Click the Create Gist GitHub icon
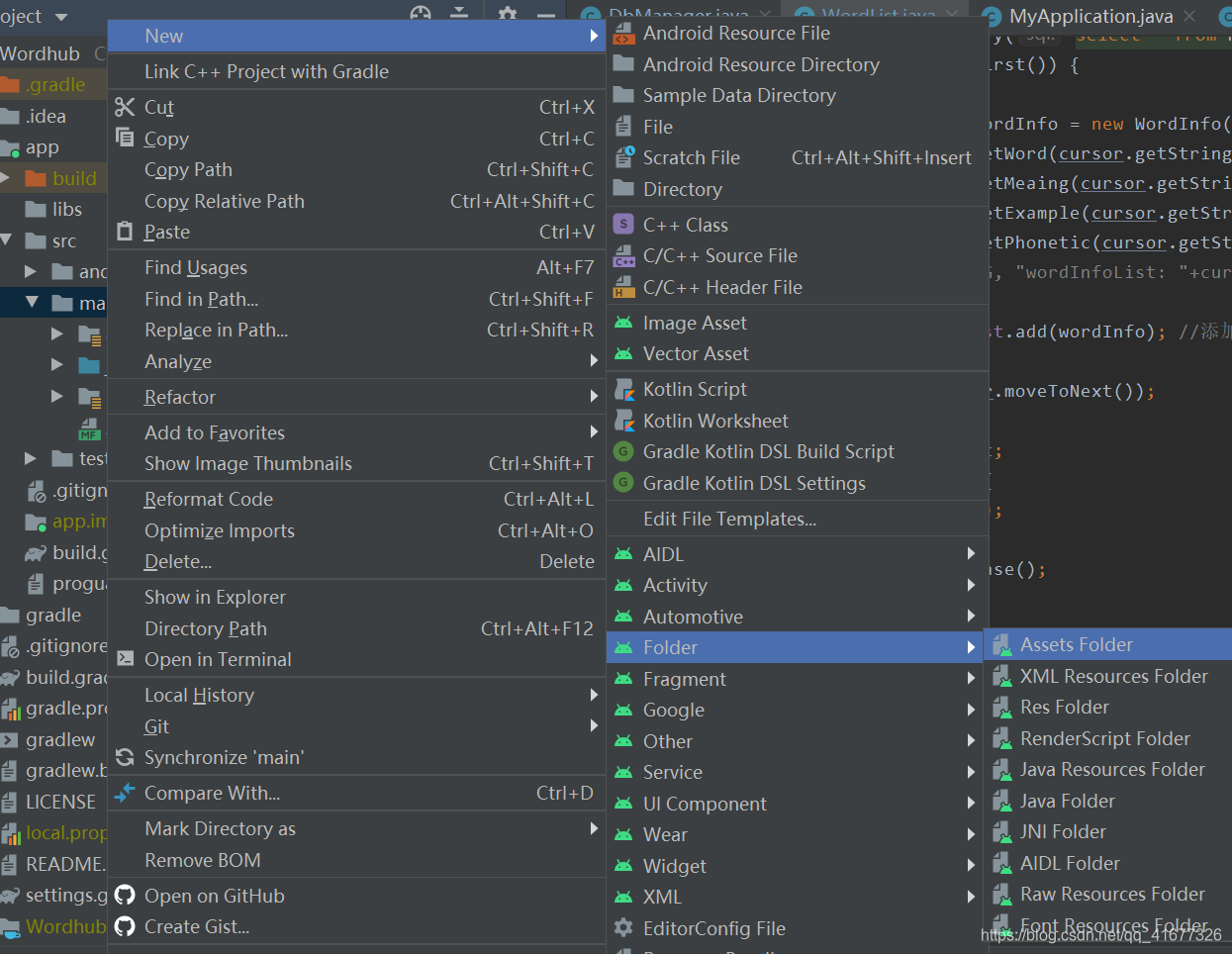 pyautogui.click(x=125, y=926)
